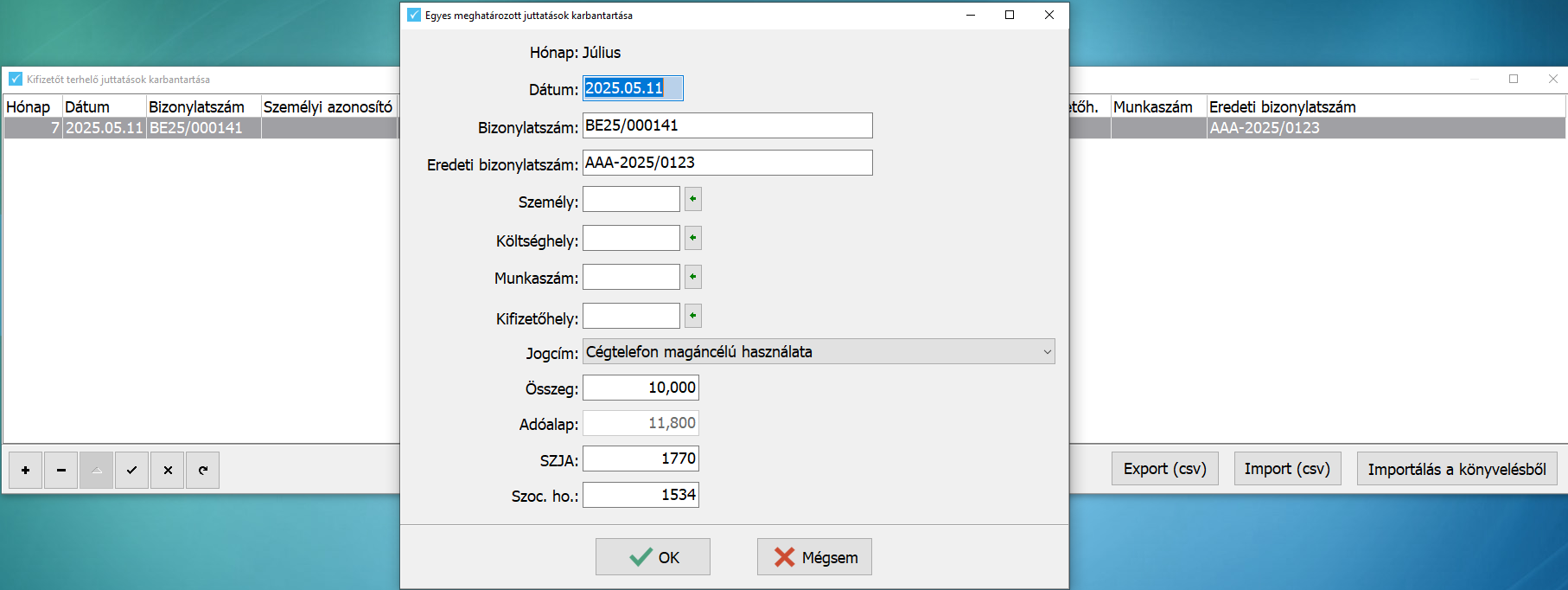Viewport: 1568px width, 590px height.
Task: Focus the Munkaszám input field
Action: point(631,277)
